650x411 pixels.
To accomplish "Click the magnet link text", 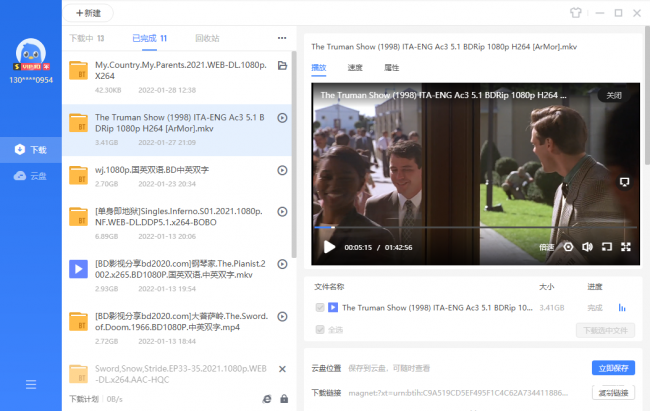I will click(x=458, y=393).
